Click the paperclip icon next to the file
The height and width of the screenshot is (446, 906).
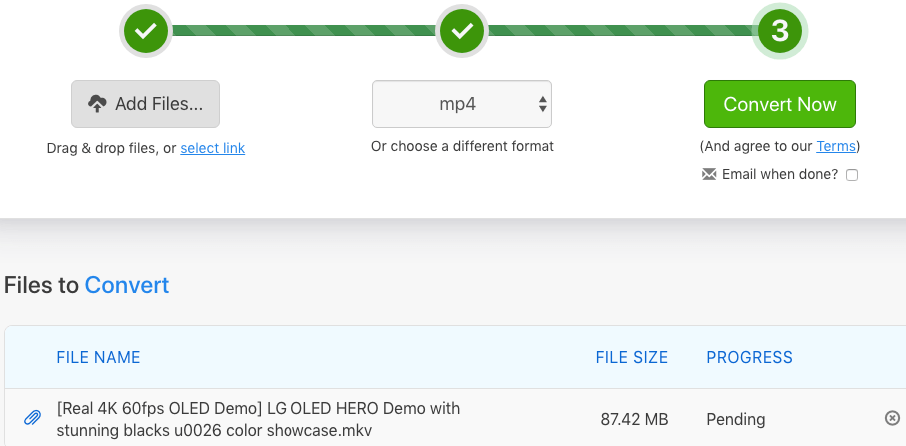(x=33, y=418)
